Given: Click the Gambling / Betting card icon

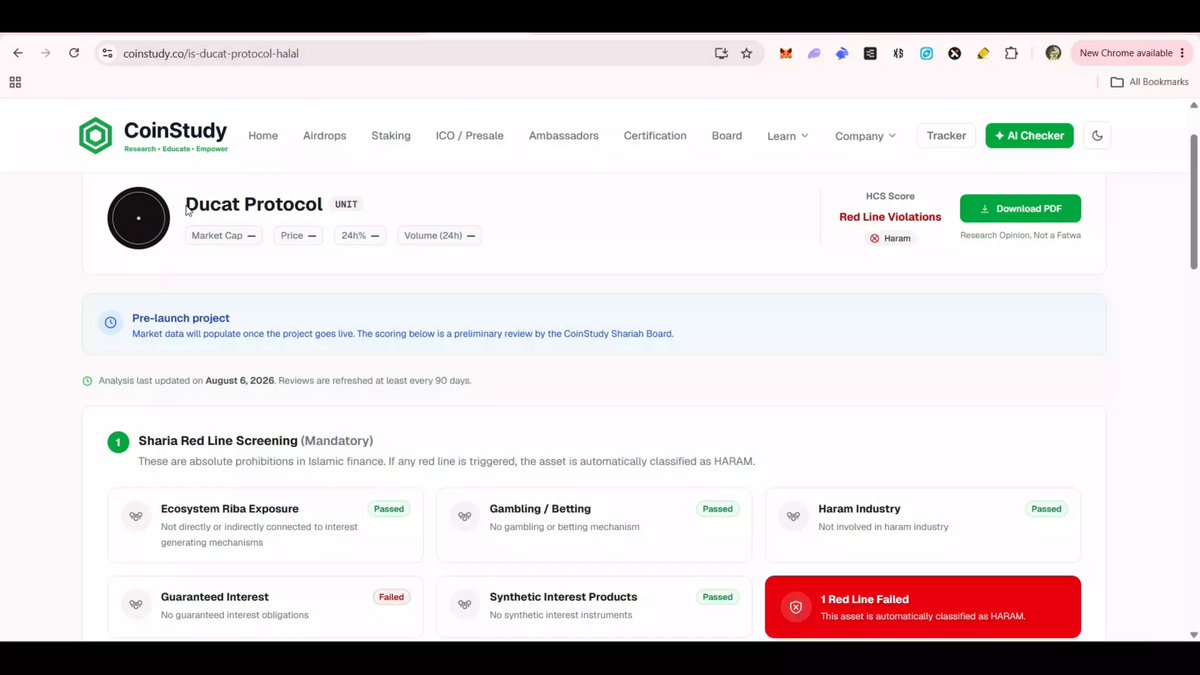Looking at the screenshot, I should tap(465, 516).
